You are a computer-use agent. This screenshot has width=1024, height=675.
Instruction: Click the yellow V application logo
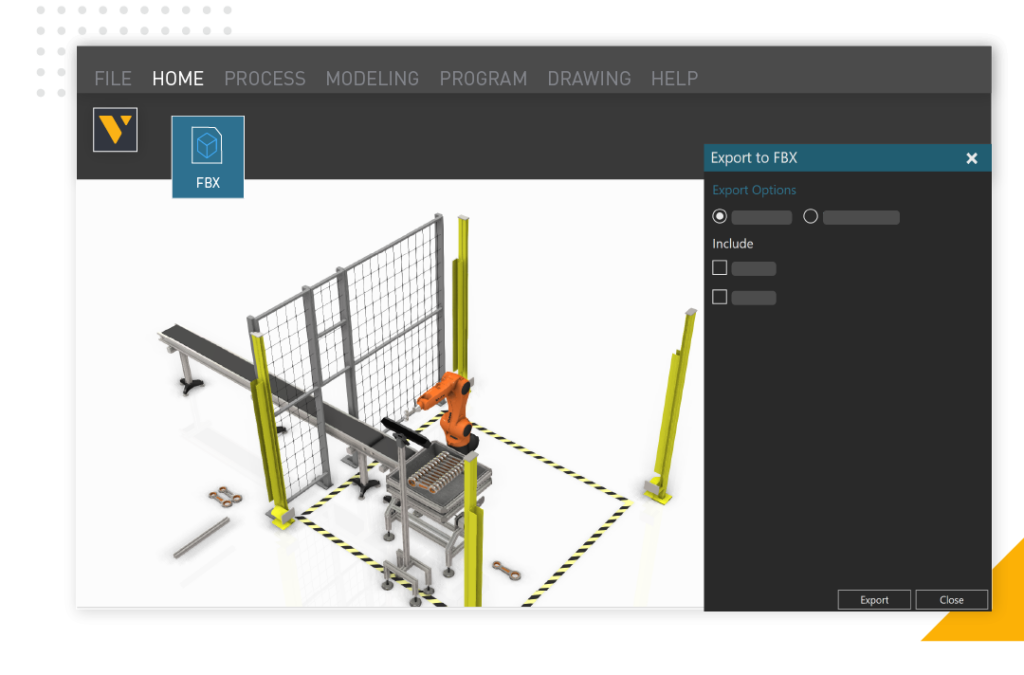click(115, 130)
